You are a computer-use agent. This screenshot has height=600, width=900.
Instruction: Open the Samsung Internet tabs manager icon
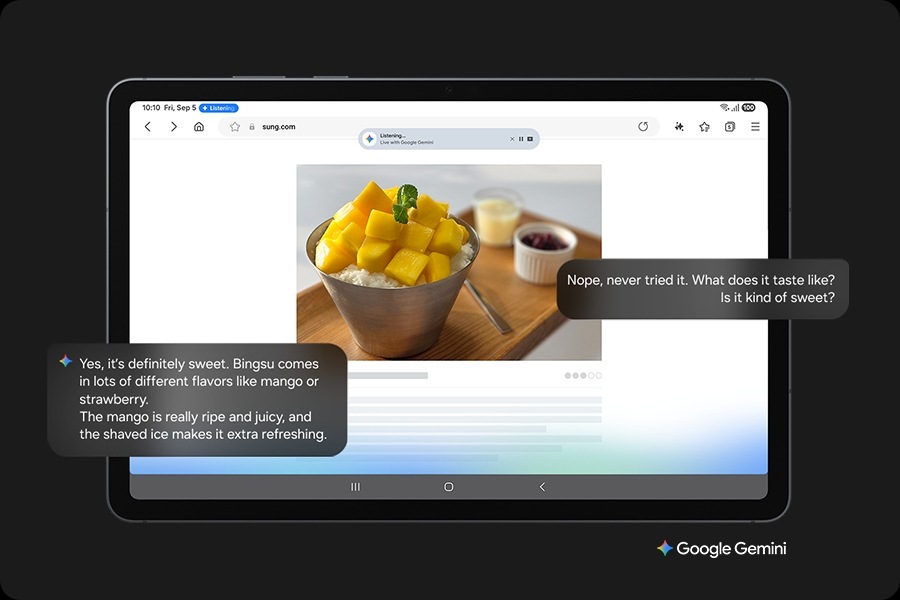click(x=729, y=127)
